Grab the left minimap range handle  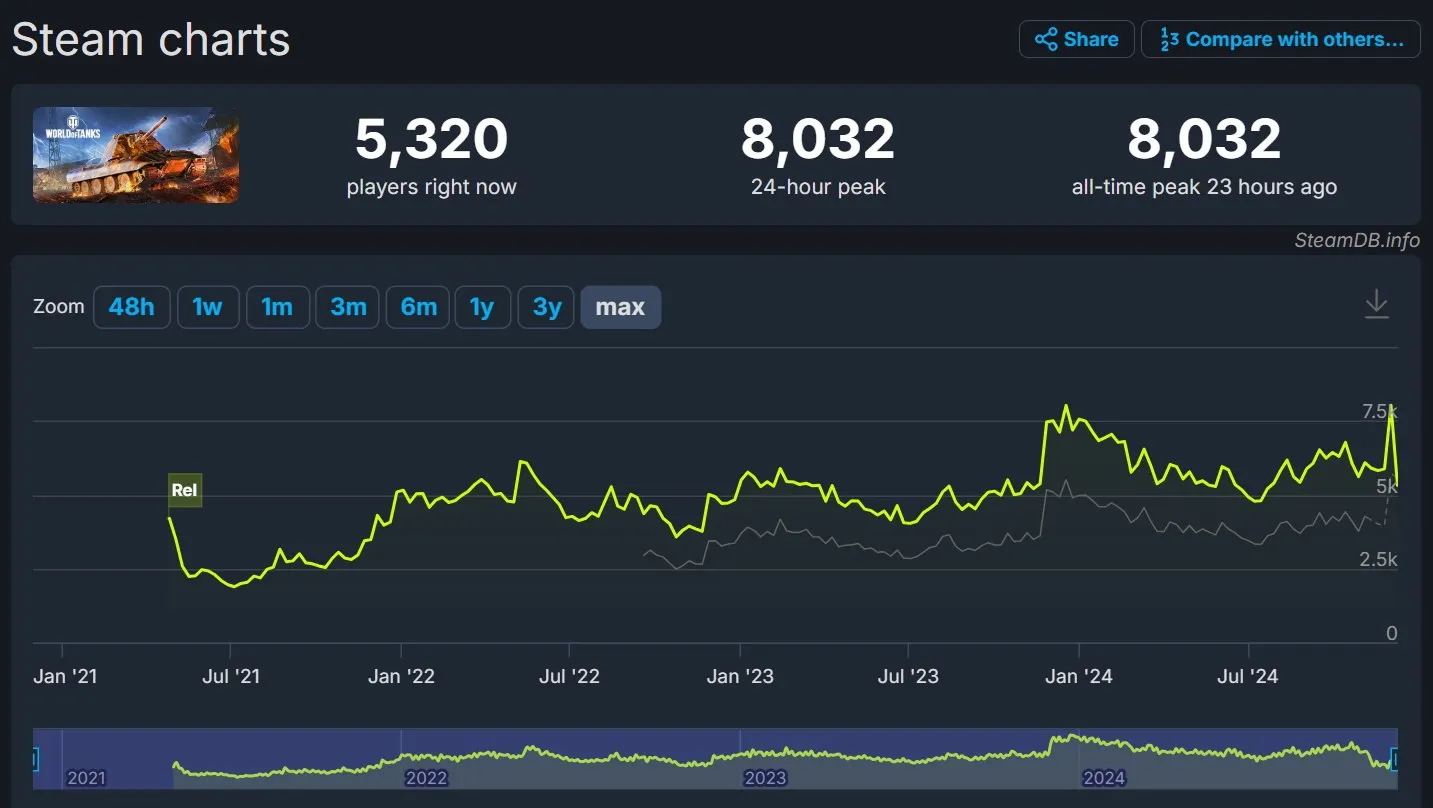tap(38, 757)
